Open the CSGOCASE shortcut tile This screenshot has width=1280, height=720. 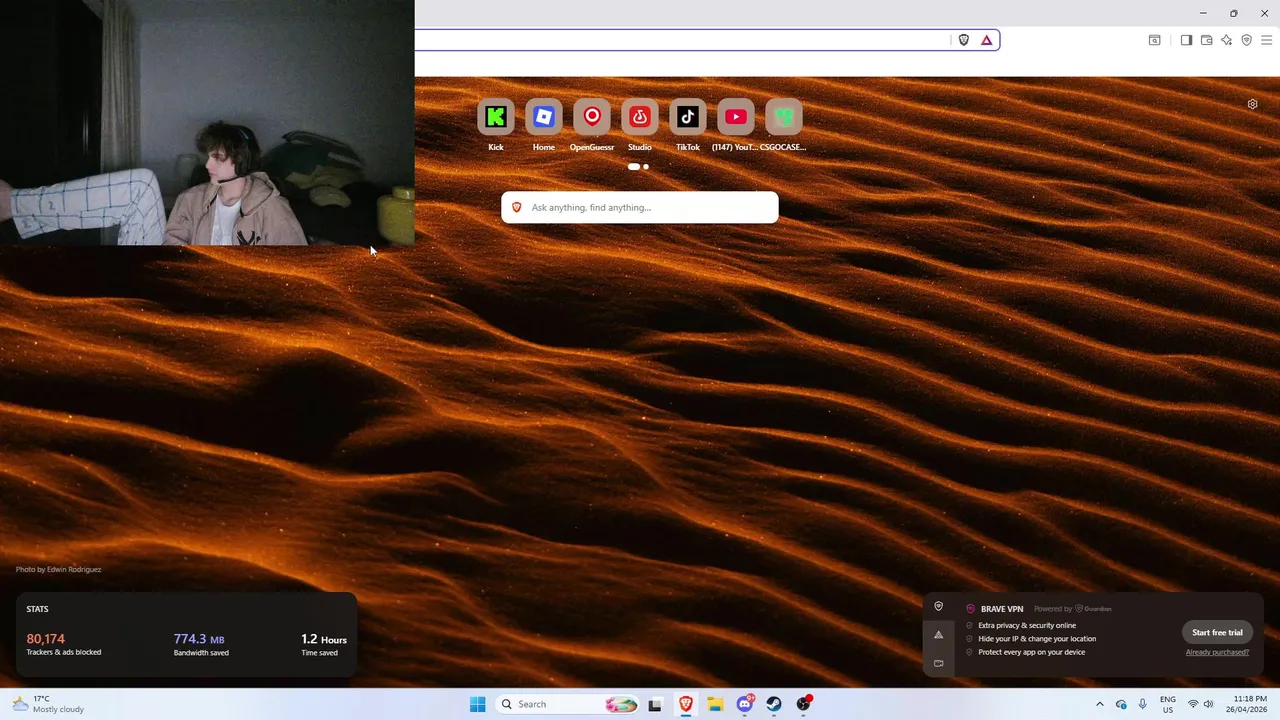coord(784,117)
